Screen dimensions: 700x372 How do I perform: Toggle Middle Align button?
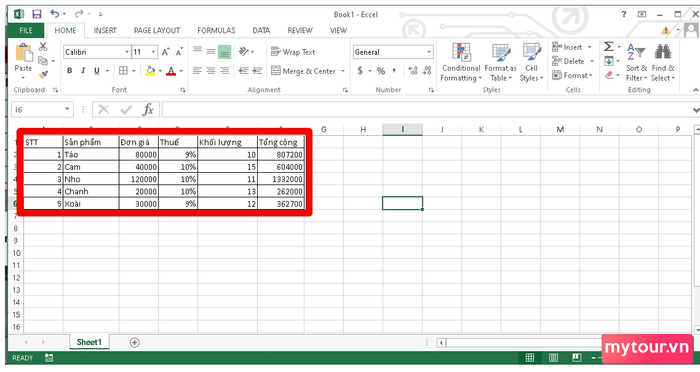pos(211,52)
